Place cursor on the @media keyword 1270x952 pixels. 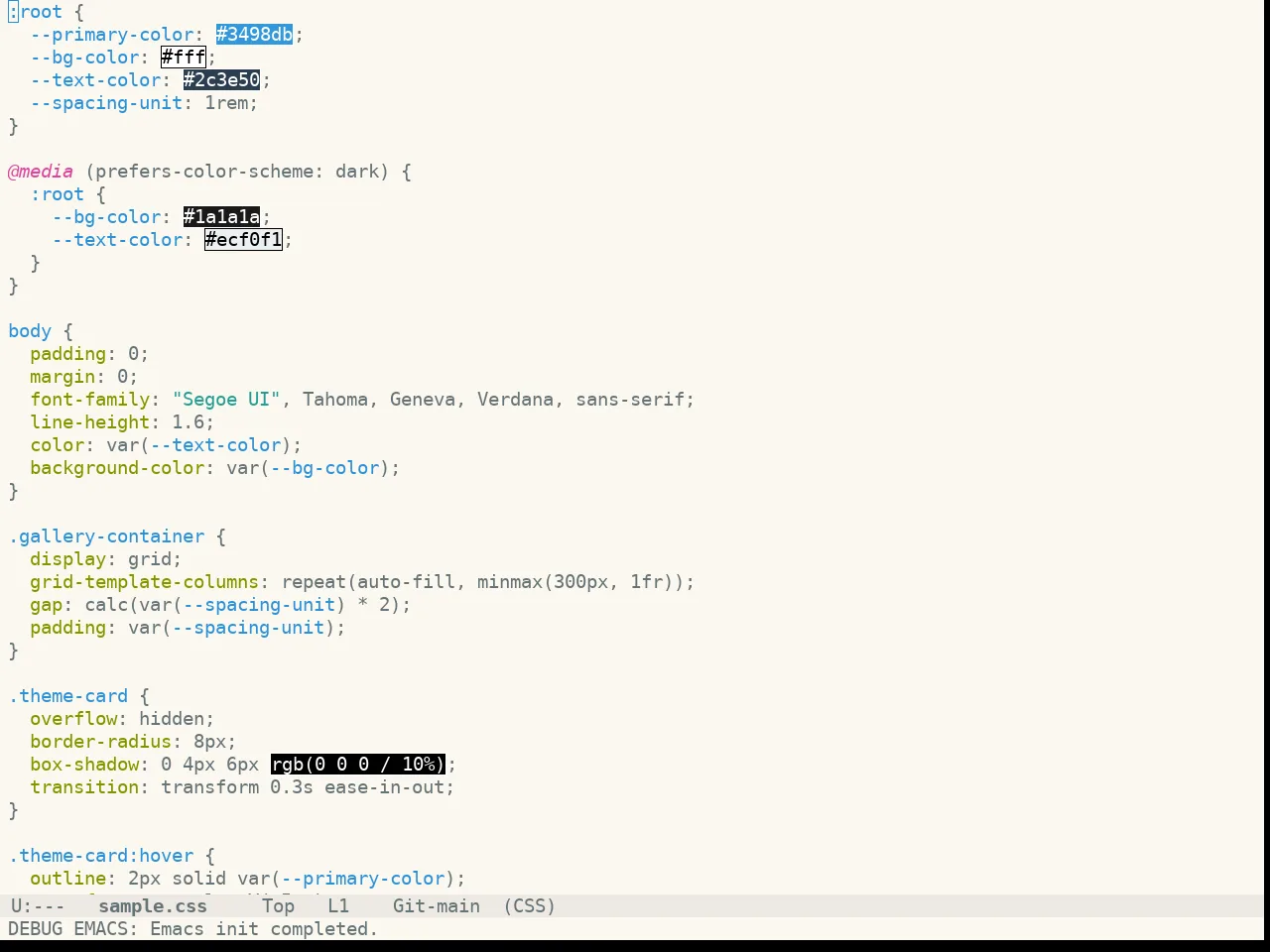[41, 172]
